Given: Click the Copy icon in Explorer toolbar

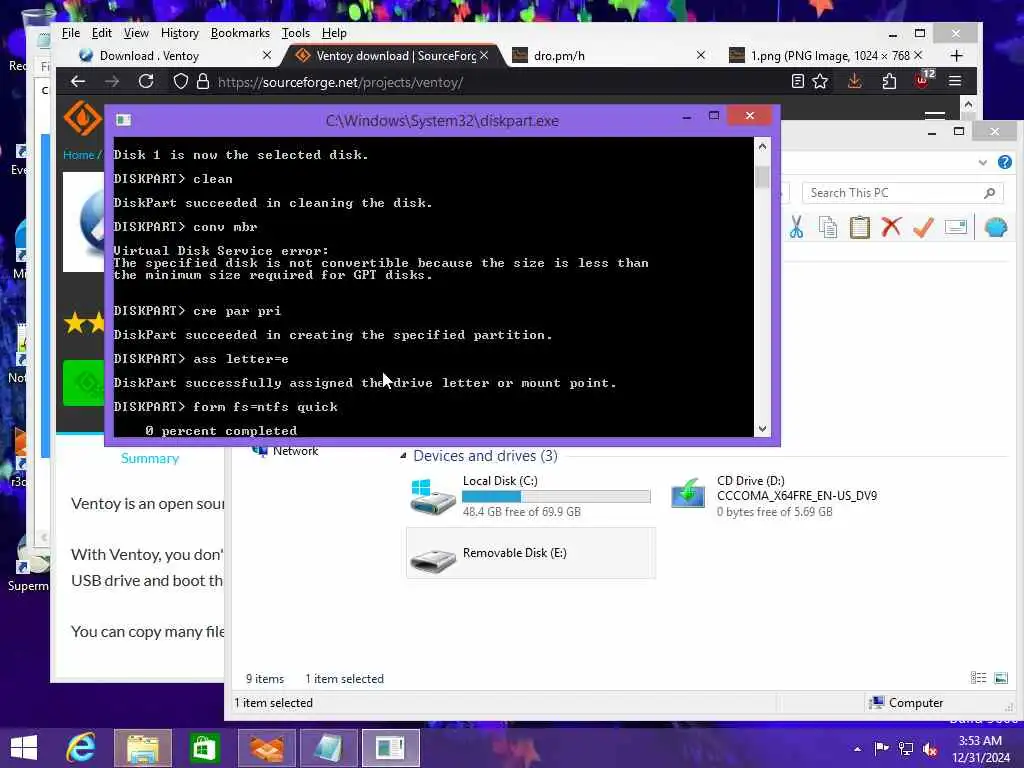Looking at the screenshot, I should point(827,227).
